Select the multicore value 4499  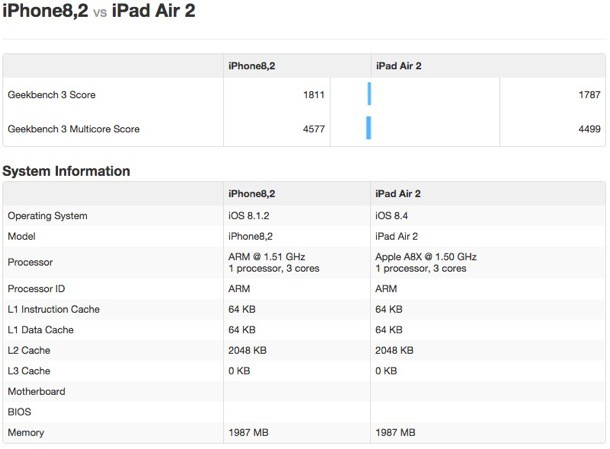click(x=589, y=129)
